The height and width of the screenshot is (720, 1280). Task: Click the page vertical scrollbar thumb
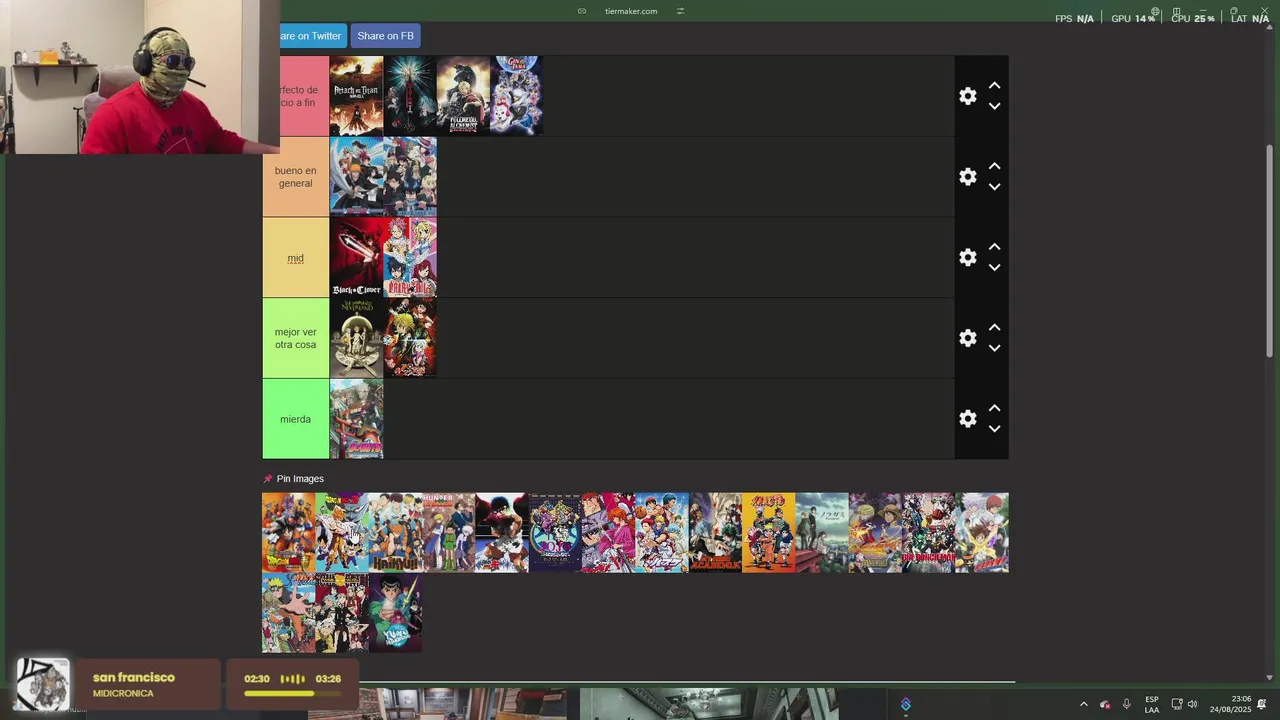click(1270, 250)
